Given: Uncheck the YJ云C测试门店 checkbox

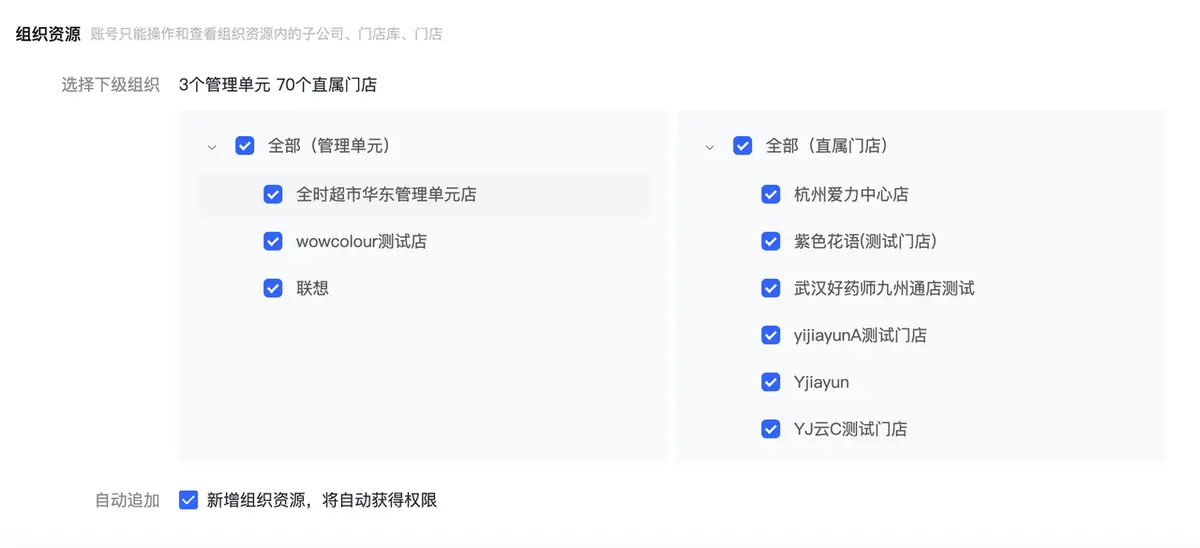Looking at the screenshot, I should click(x=771, y=429).
